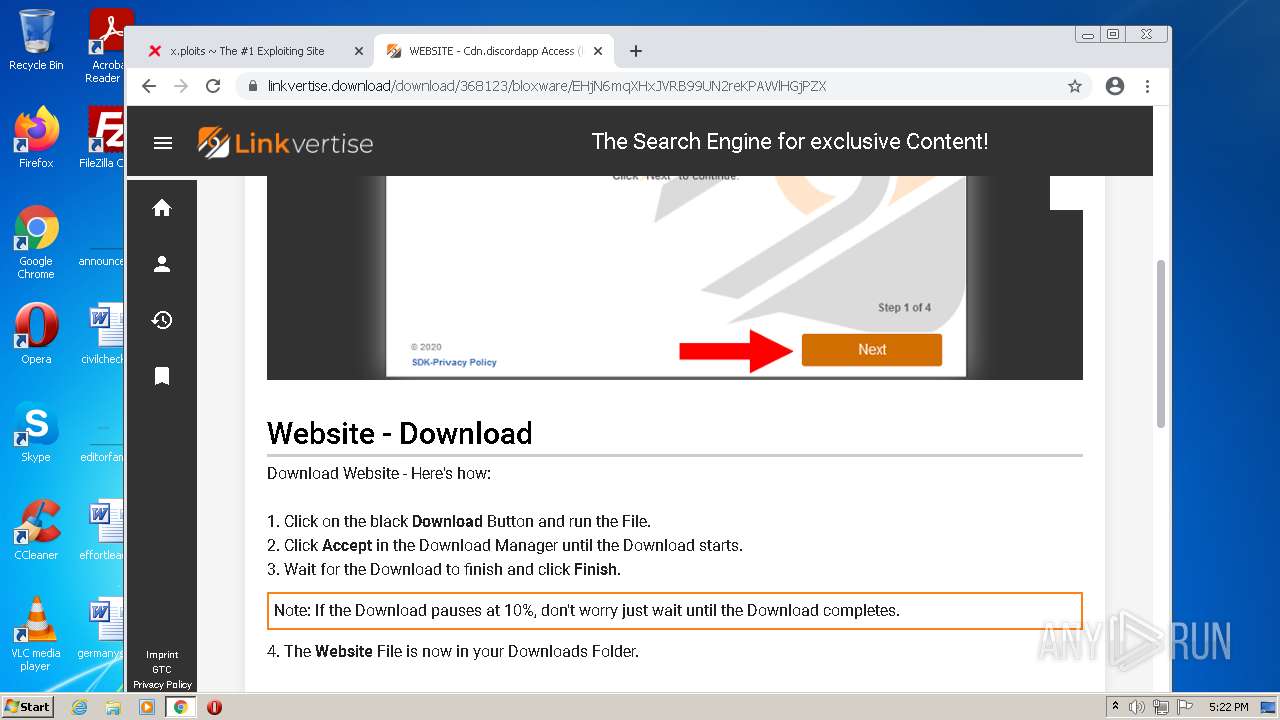Switch to the x.ploits Exploiting Site tab
The image size is (1280, 720).
pos(246,51)
